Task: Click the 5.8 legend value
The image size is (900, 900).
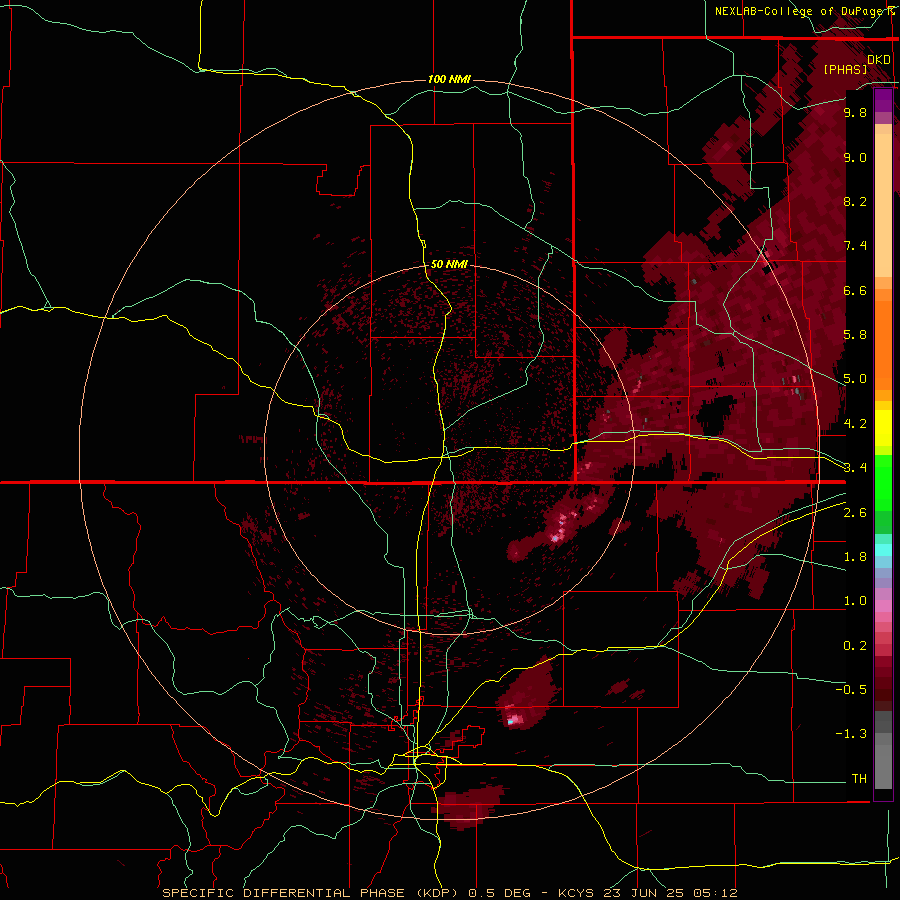Action: pyautogui.click(x=855, y=335)
